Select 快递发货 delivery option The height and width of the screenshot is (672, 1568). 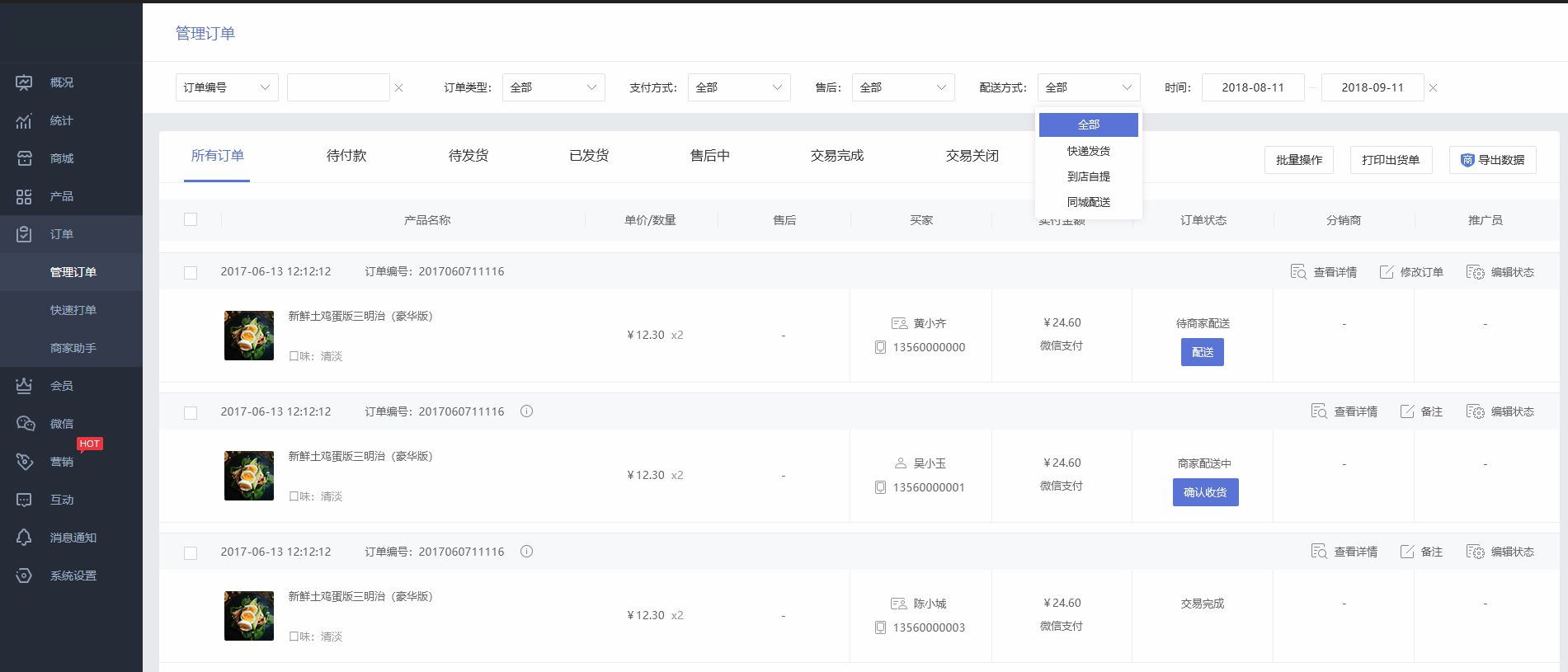coord(1089,151)
